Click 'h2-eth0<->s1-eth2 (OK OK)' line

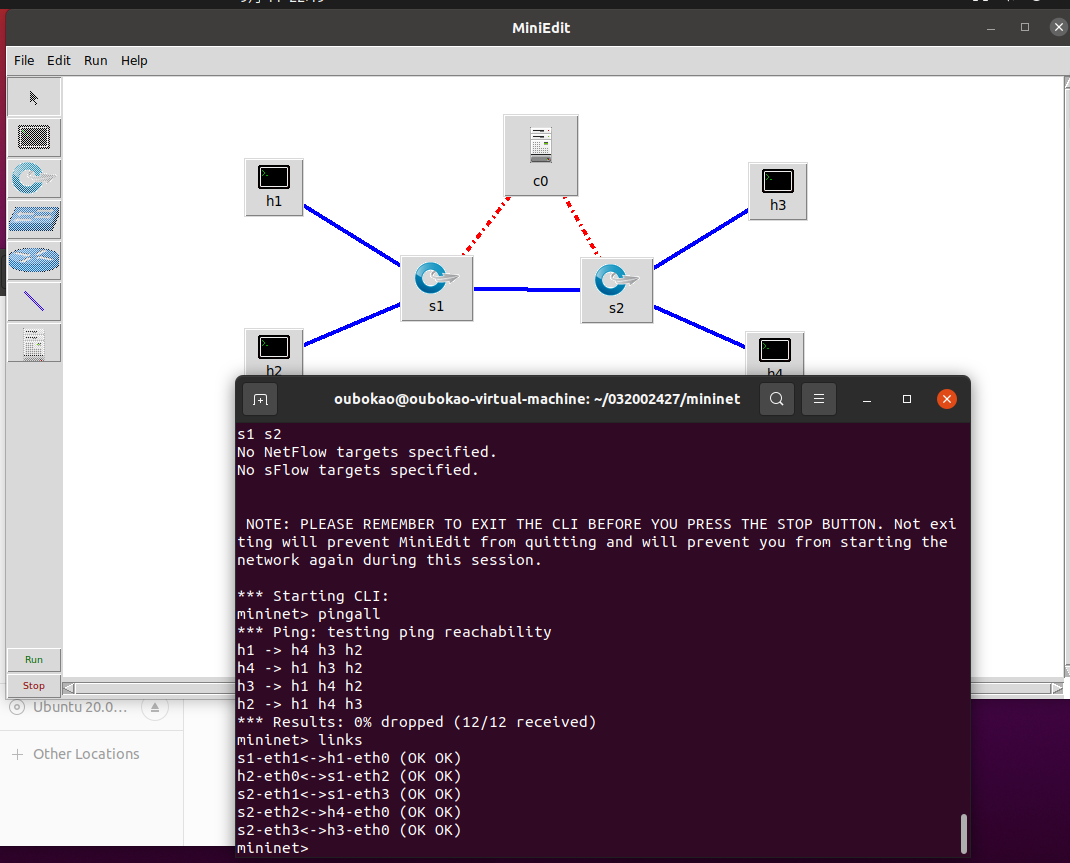coord(349,776)
